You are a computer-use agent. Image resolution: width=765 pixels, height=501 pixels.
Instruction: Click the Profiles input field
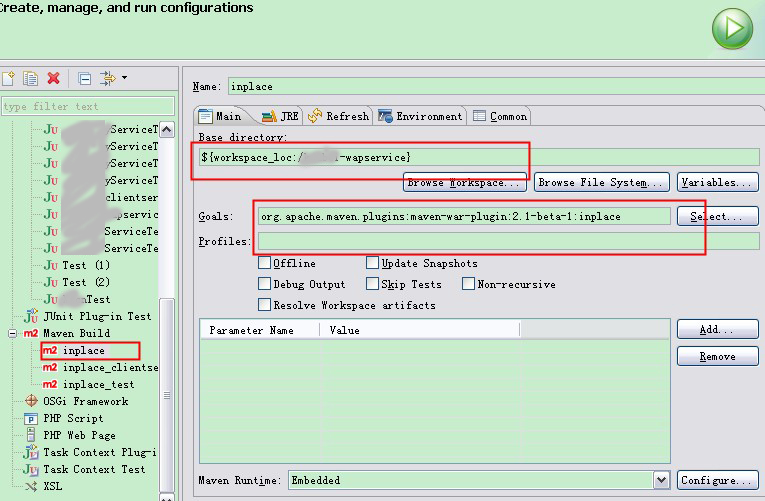tap(508, 241)
